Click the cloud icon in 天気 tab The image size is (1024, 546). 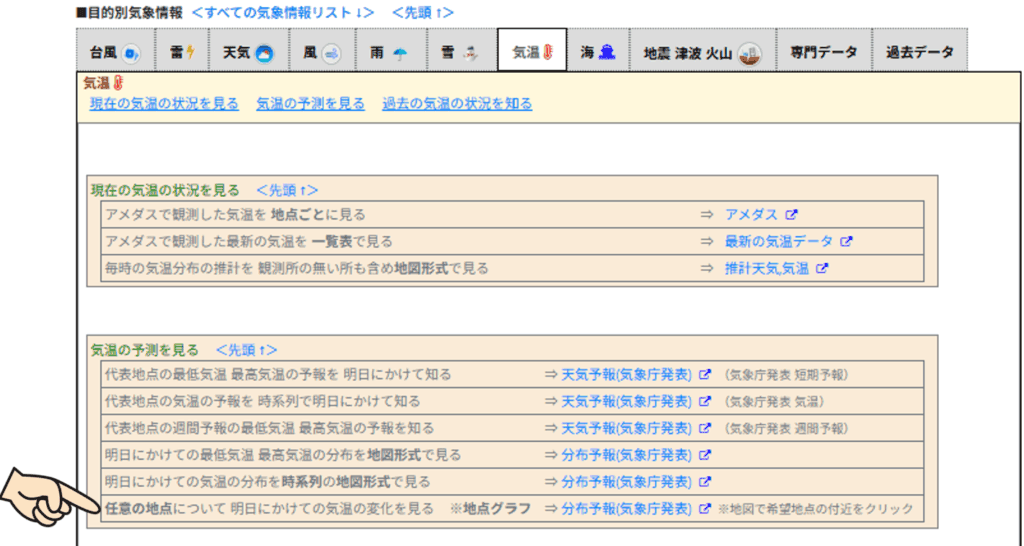tap(263, 52)
